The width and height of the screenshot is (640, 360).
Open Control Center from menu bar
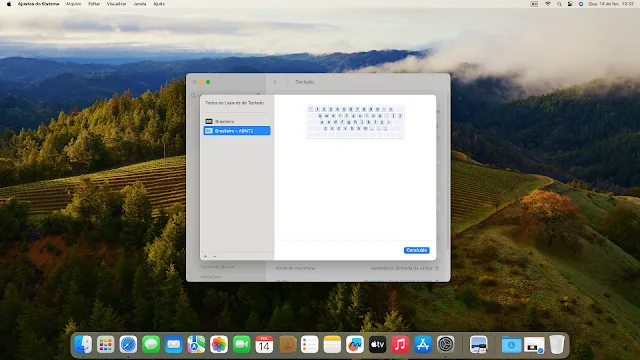(x=570, y=4)
